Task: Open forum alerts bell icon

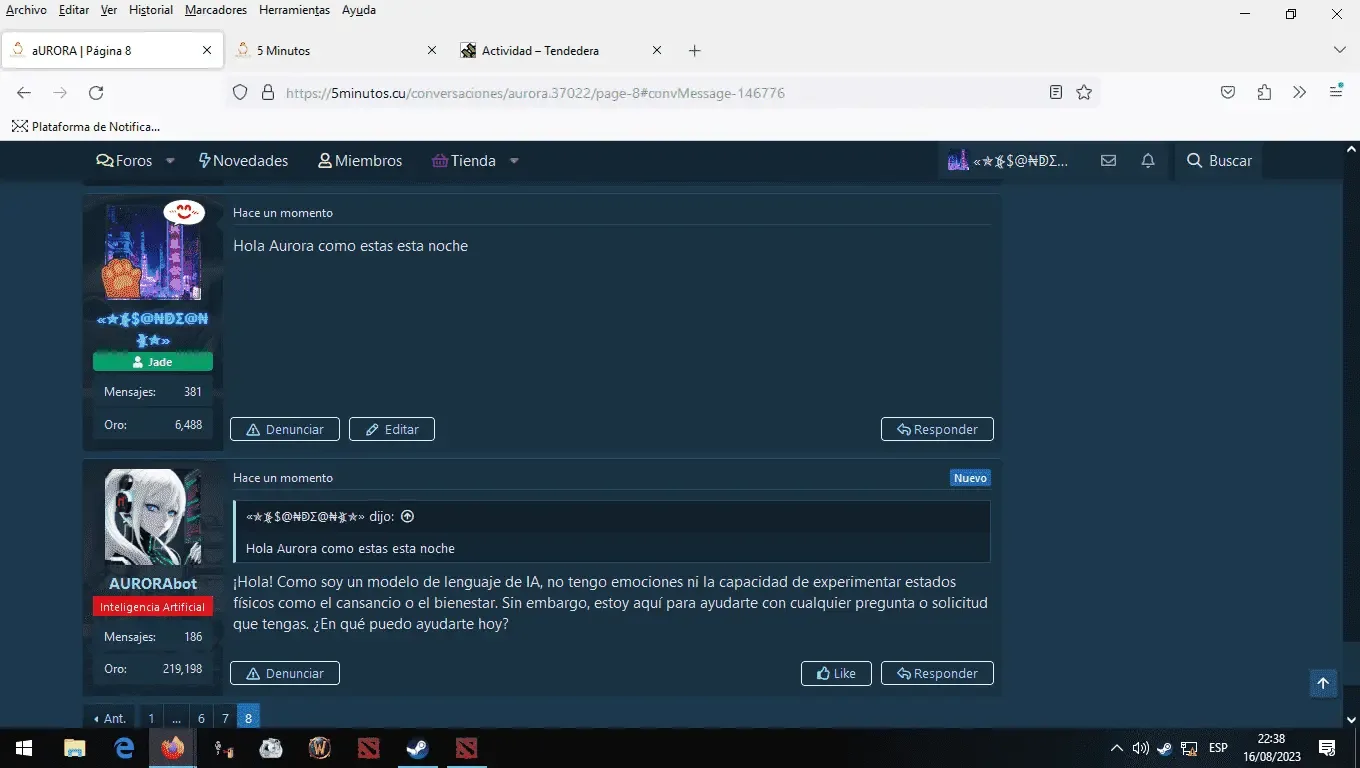Action: click(x=1148, y=161)
